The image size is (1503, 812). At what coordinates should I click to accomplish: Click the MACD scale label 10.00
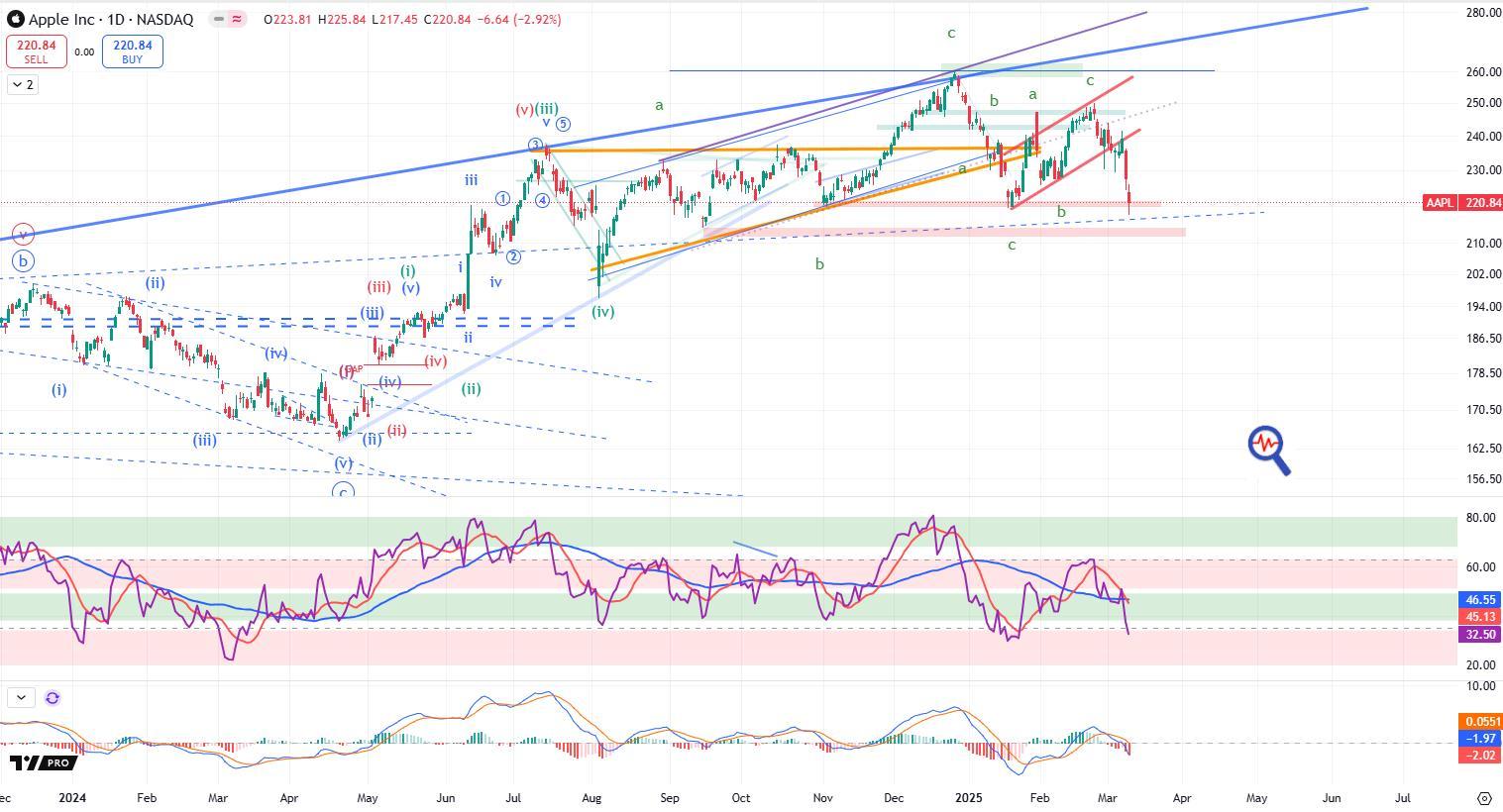point(1480,686)
